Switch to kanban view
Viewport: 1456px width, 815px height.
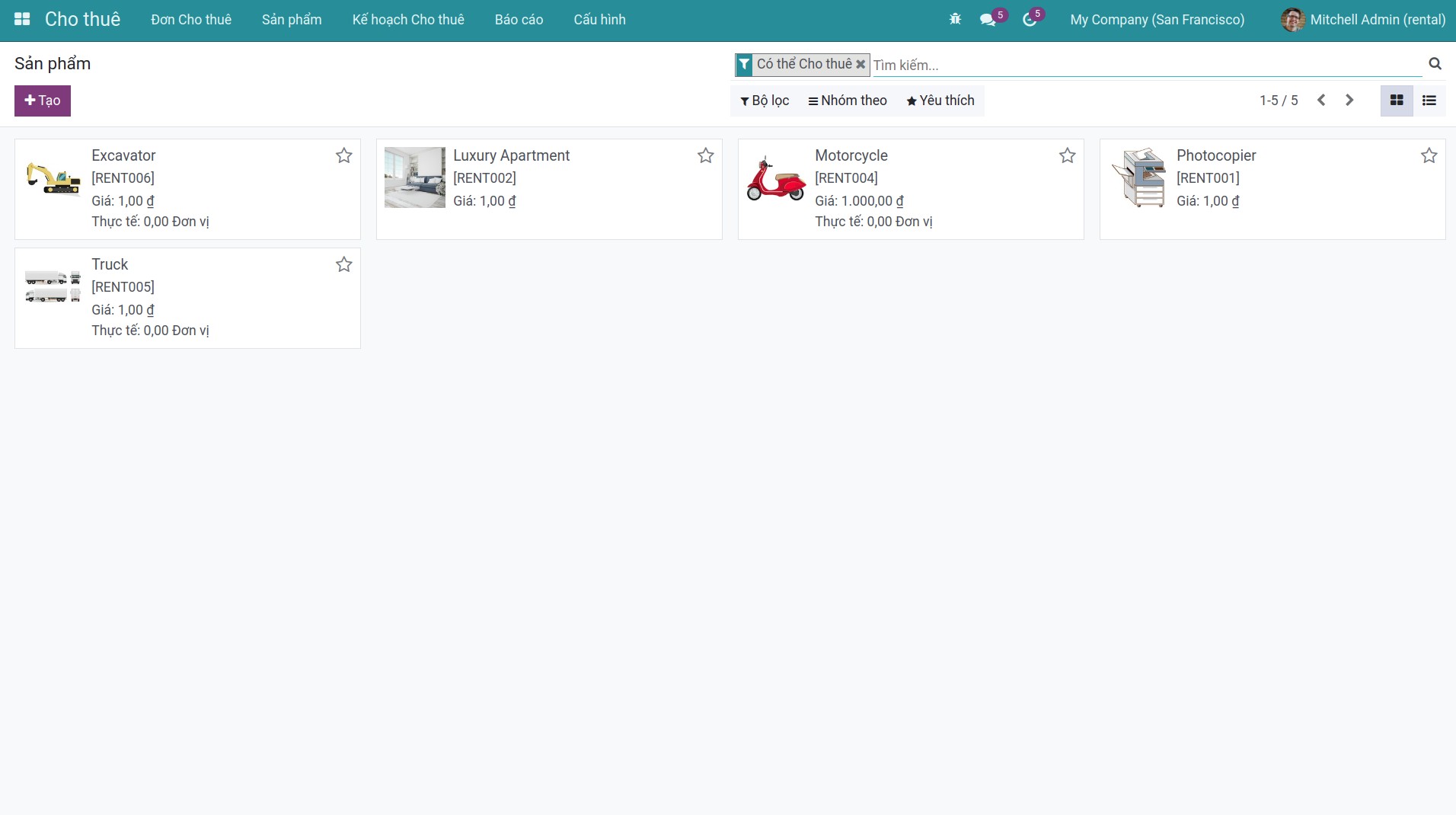click(1397, 101)
